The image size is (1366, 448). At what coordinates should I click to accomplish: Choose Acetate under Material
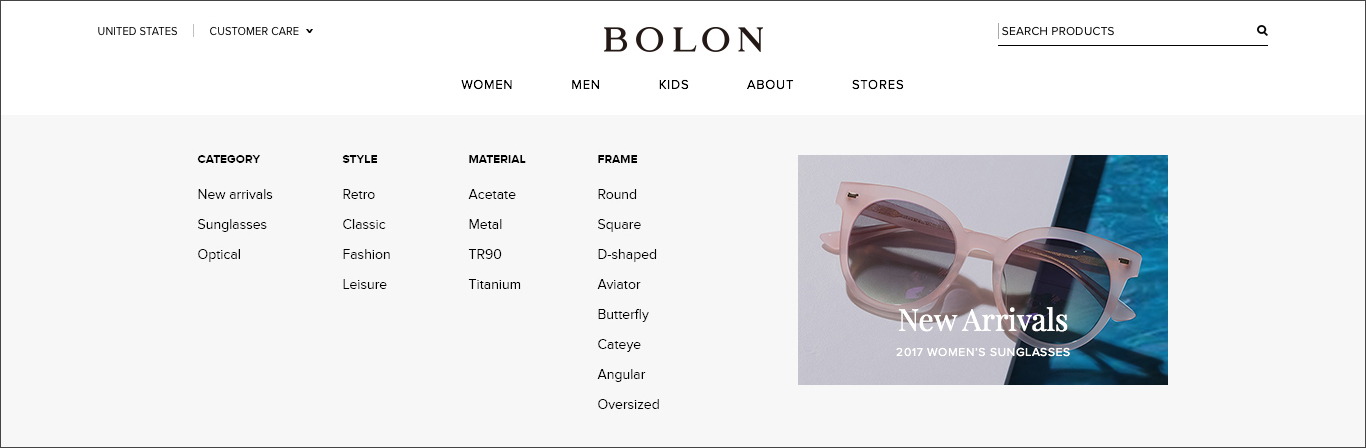coord(492,195)
